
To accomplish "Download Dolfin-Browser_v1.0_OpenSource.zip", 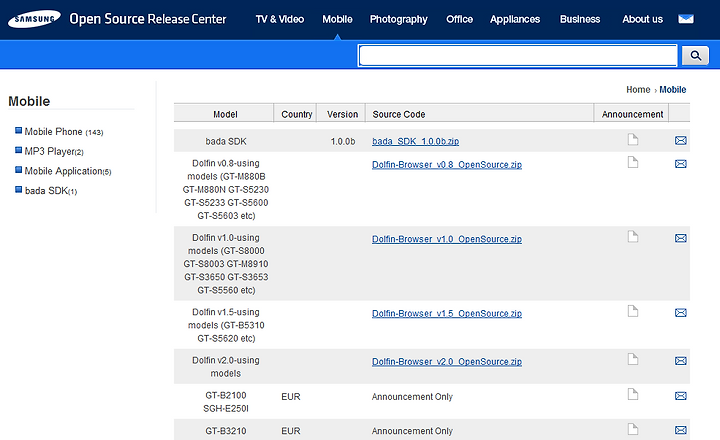I will point(447,239).
